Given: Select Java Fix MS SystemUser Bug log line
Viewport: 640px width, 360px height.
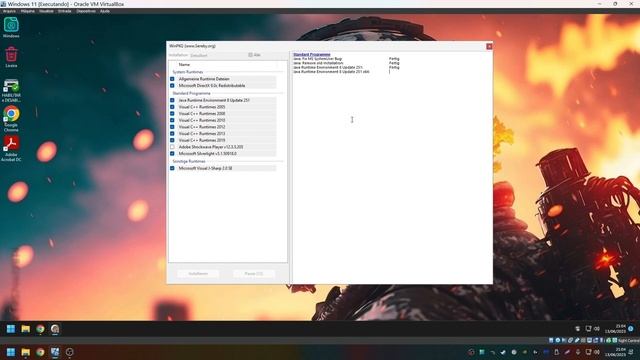Looking at the screenshot, I should 318,59.
